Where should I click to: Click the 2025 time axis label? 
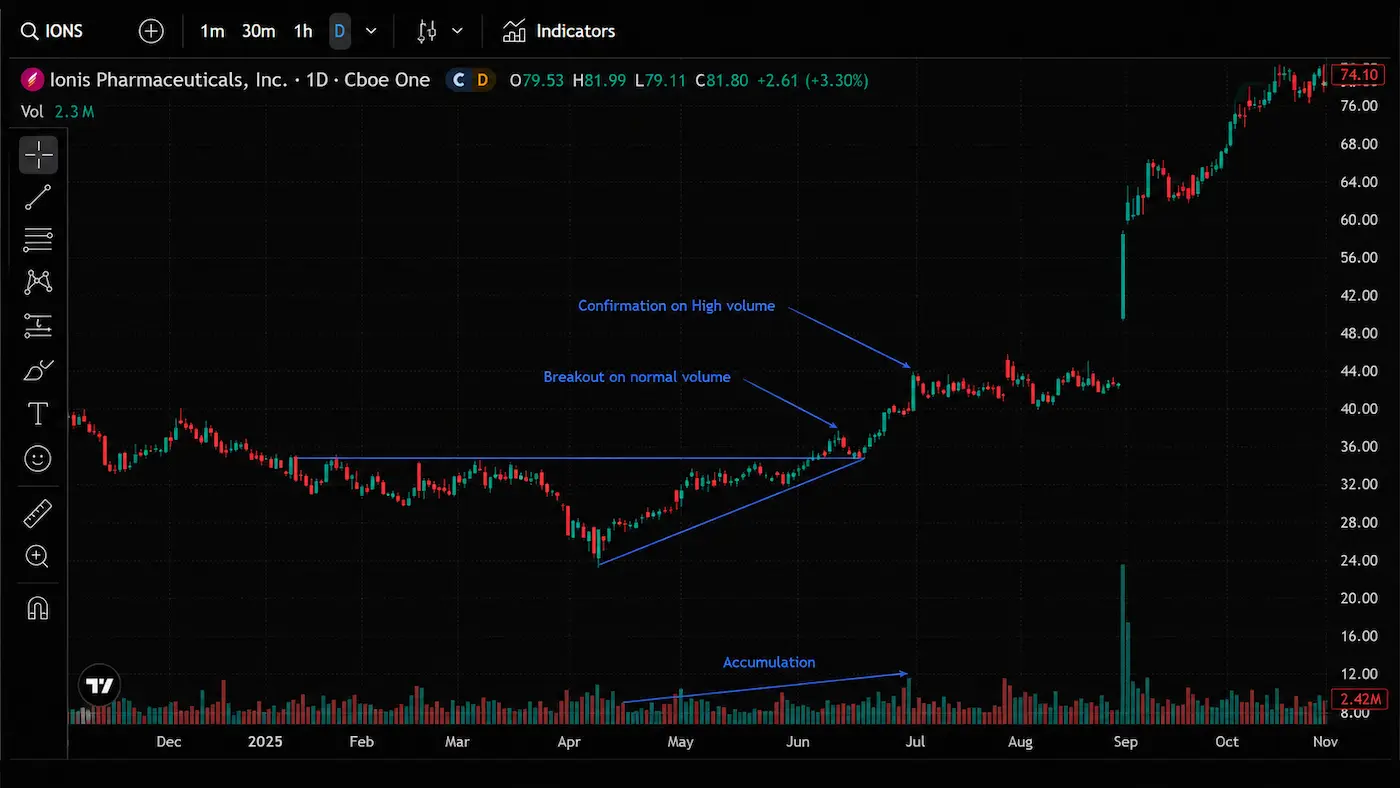click(x=265, y=742)
